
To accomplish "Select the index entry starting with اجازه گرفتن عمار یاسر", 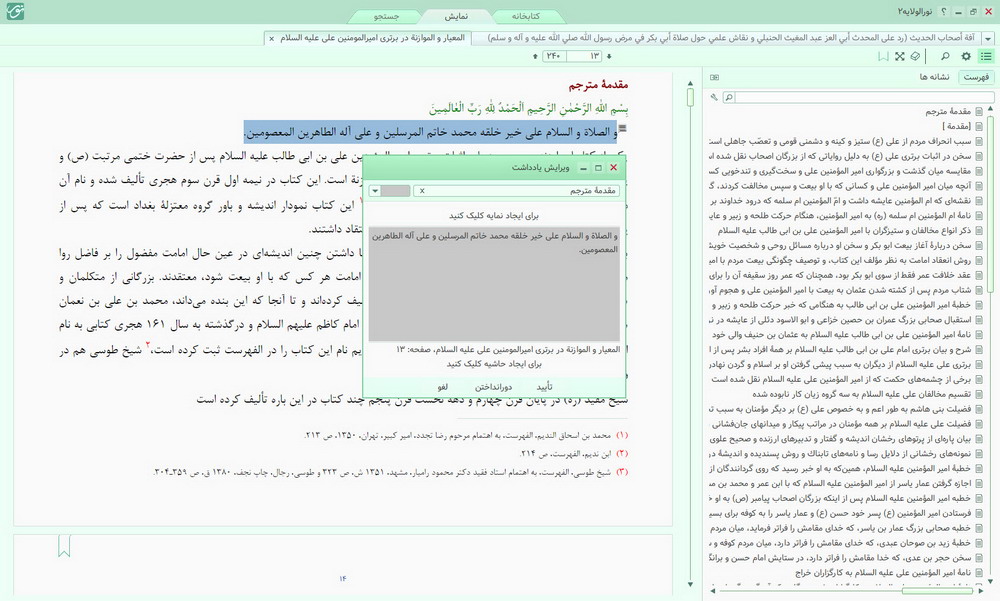I will pos(841,484).
